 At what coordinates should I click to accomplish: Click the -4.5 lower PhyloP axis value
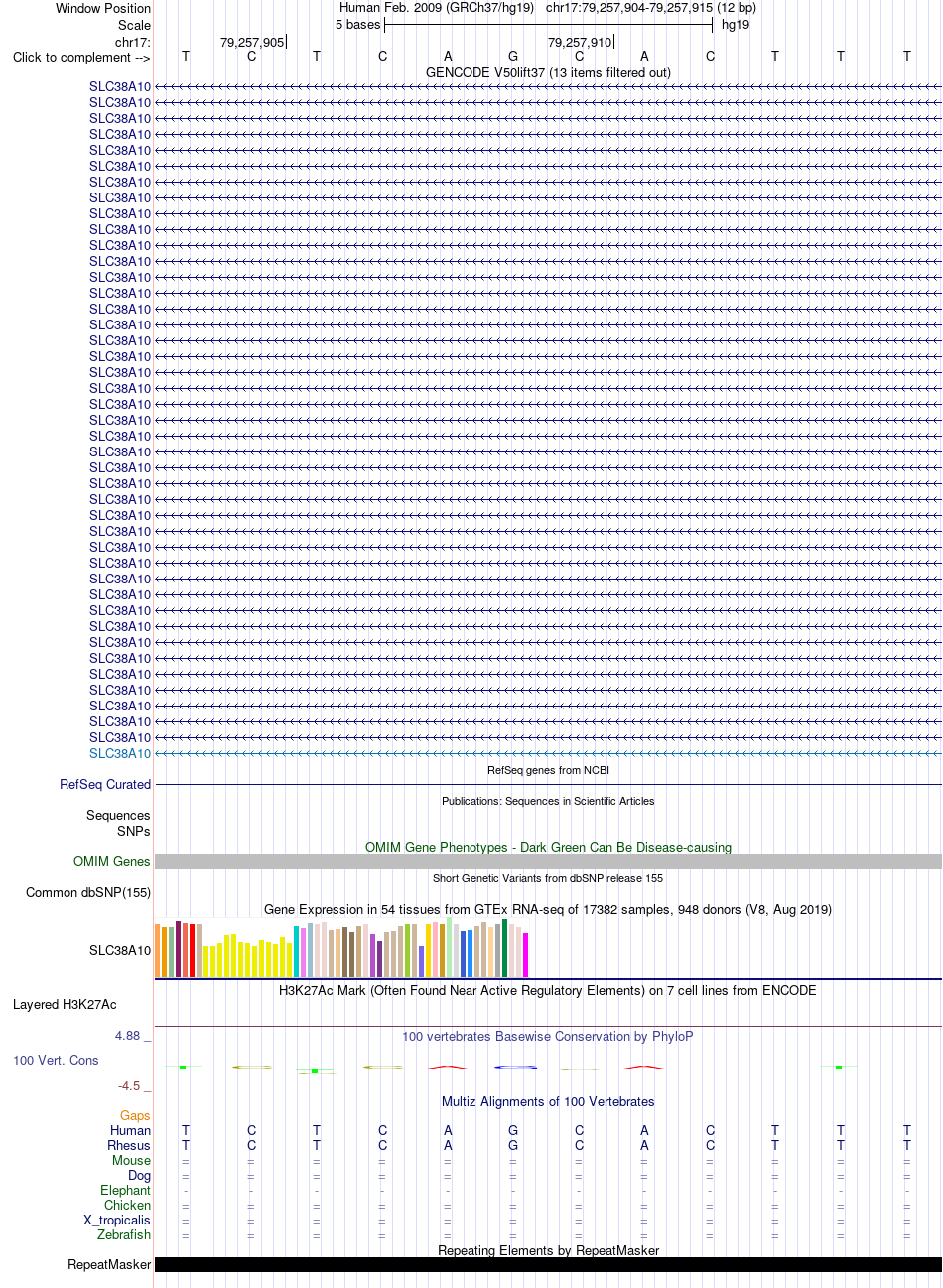pos(129,1085)
